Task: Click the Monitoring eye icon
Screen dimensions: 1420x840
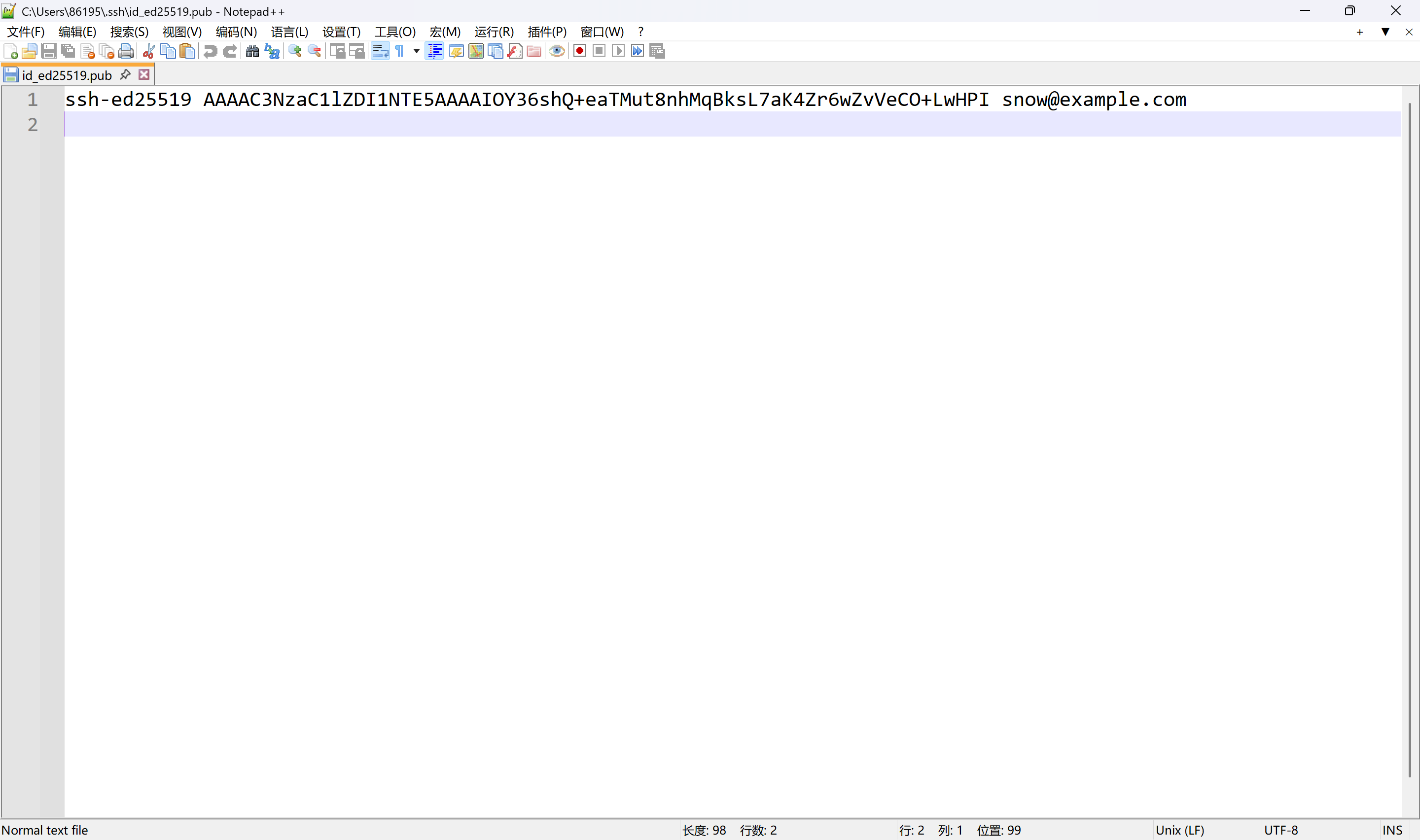Action: [557, 51]
